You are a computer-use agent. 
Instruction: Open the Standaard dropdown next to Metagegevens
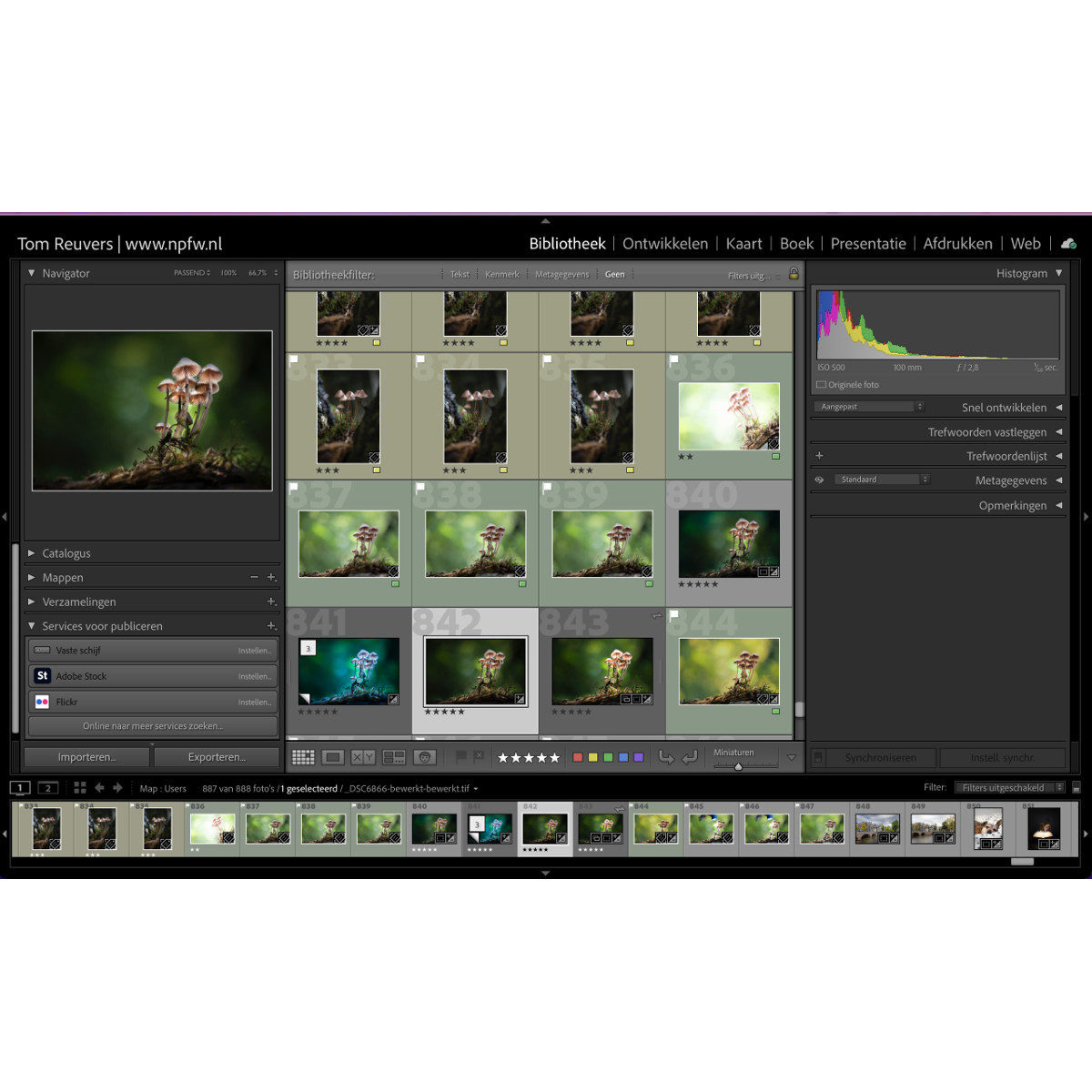881,479
